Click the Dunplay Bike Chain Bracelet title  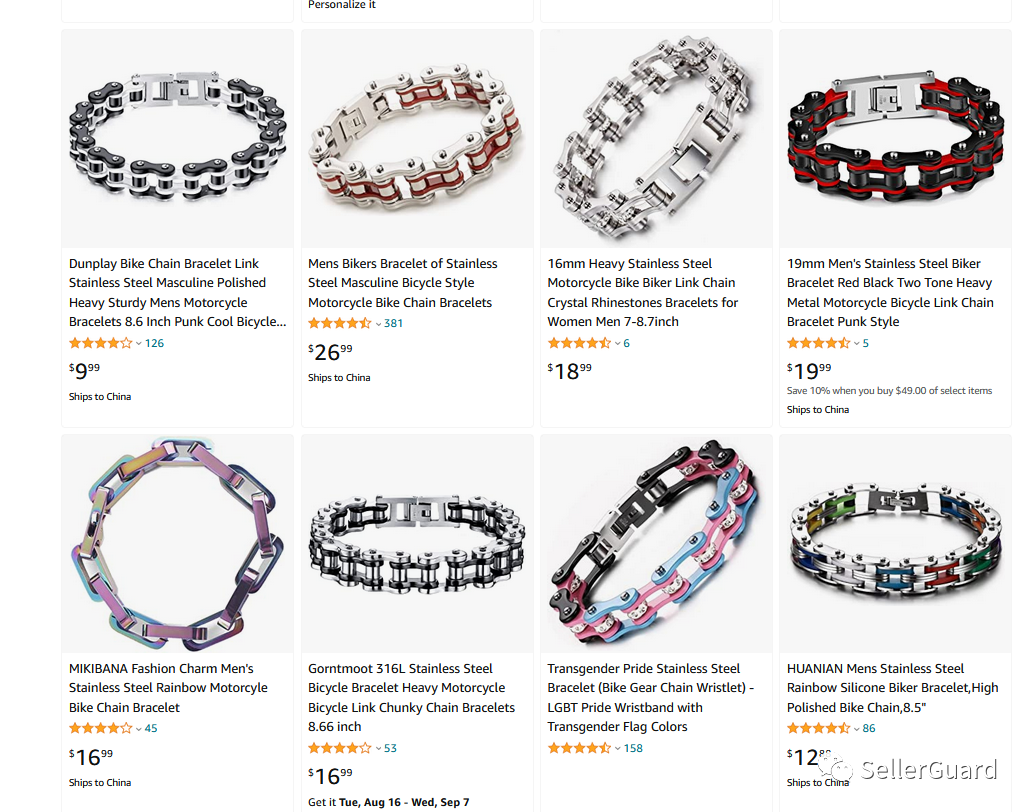point(178,293)
